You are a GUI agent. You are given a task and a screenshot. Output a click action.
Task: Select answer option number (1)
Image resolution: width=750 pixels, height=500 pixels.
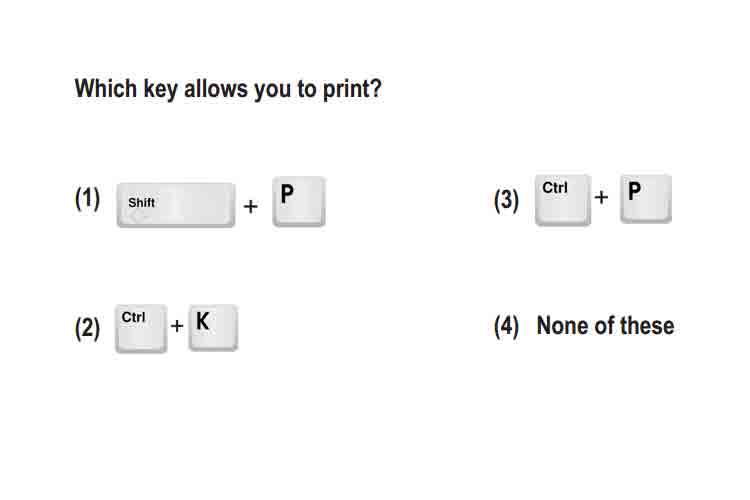coord(88,199)
